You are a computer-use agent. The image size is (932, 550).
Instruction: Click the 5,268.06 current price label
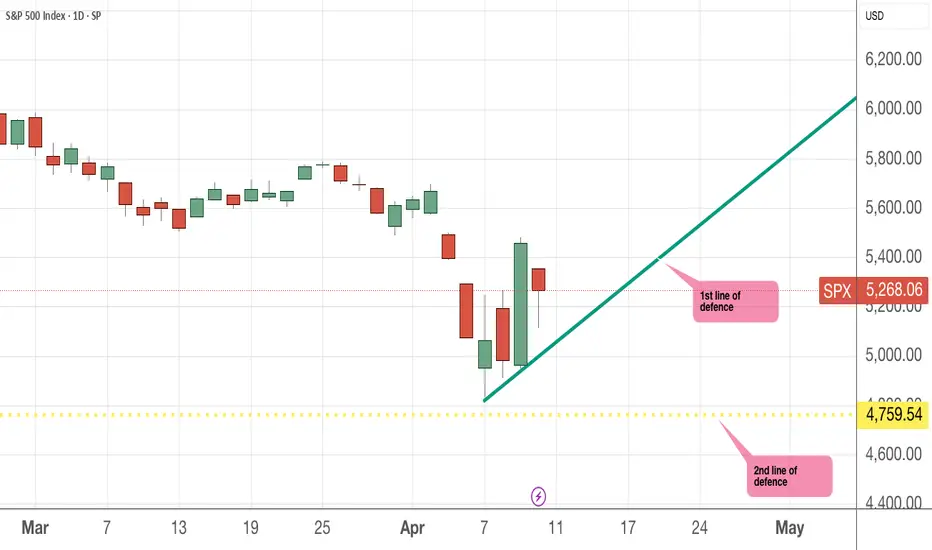tap(892, 290)
